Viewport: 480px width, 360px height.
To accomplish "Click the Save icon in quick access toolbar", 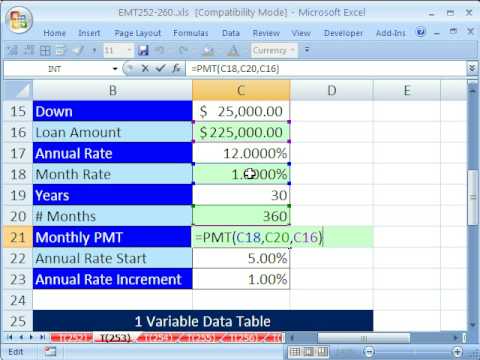I will tap(143, 51).
